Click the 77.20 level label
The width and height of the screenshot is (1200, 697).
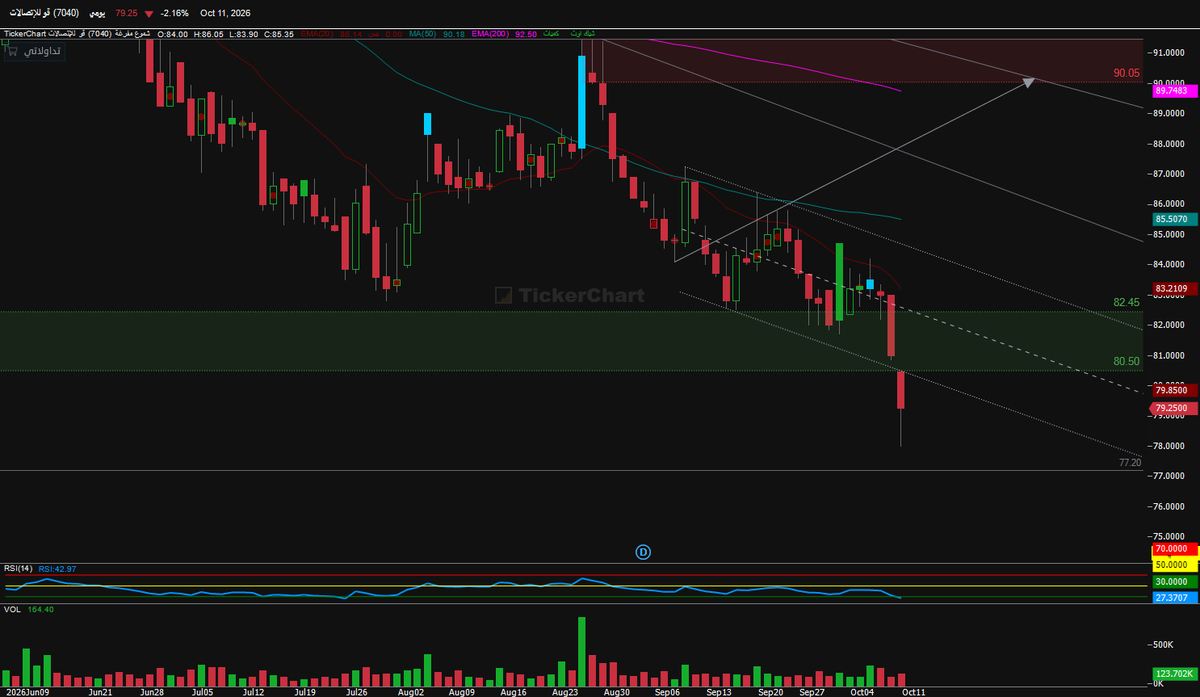click(1130, 464)
